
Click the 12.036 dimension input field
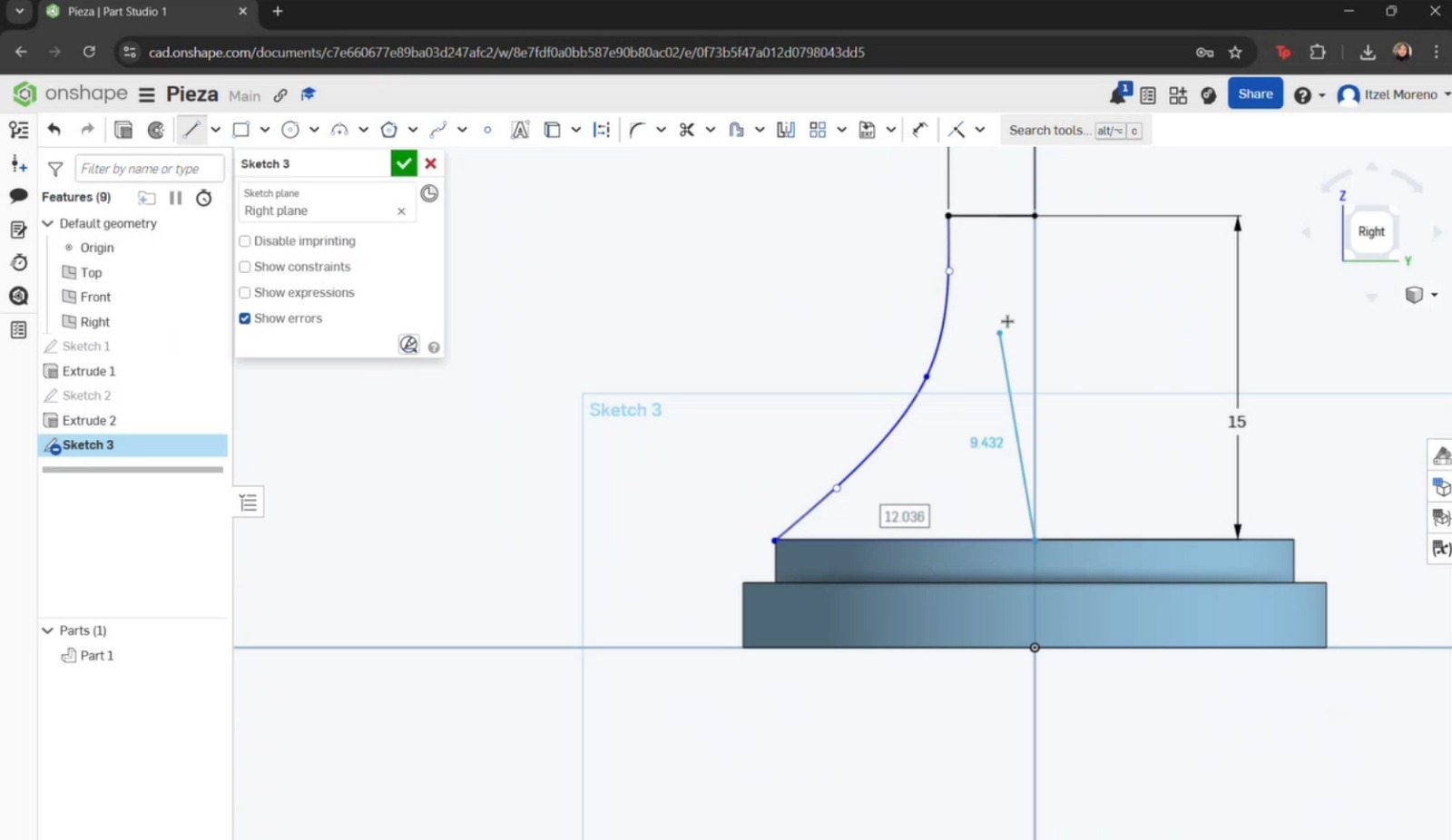coord(904,515)
